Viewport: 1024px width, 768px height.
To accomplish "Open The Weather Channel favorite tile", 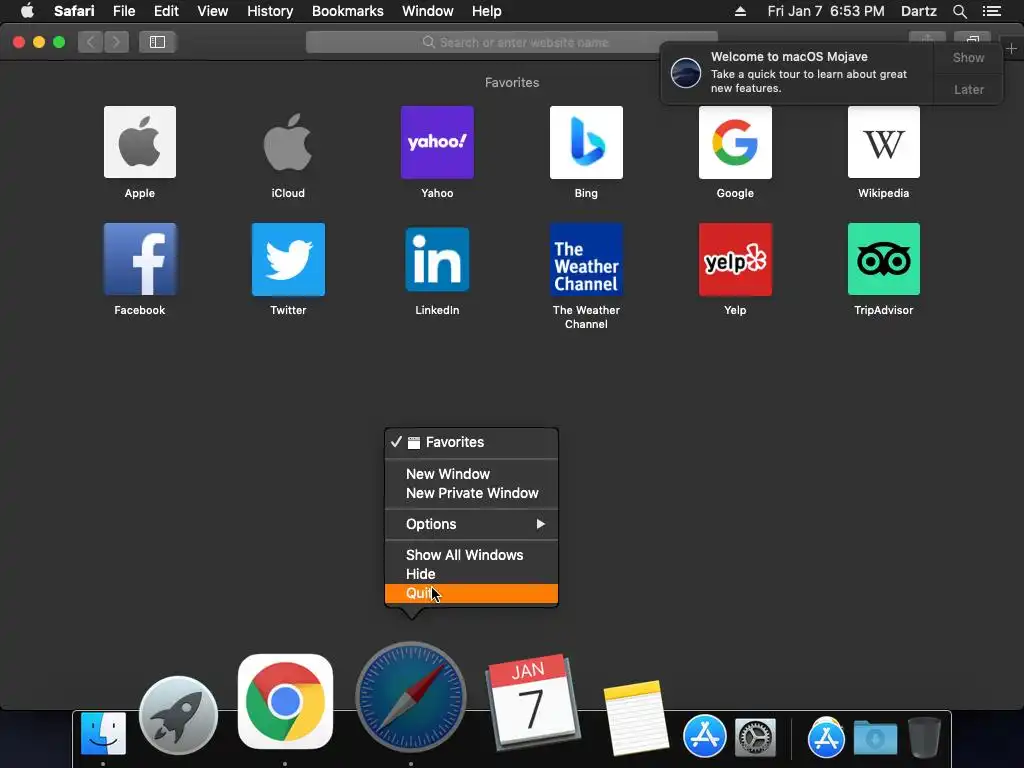I will point(586,259).
